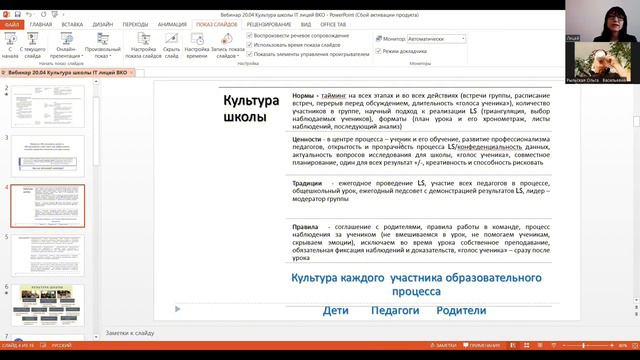Screen dimensions: 640x360
Task: Switch to the ГЛАВНАЯ tab
Action: (x=41, y=25)
